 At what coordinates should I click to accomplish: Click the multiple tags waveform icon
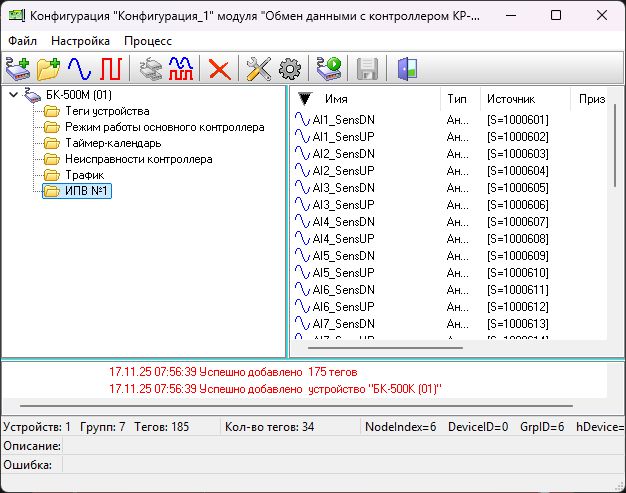pyautogui.click(x=181, y=69)
